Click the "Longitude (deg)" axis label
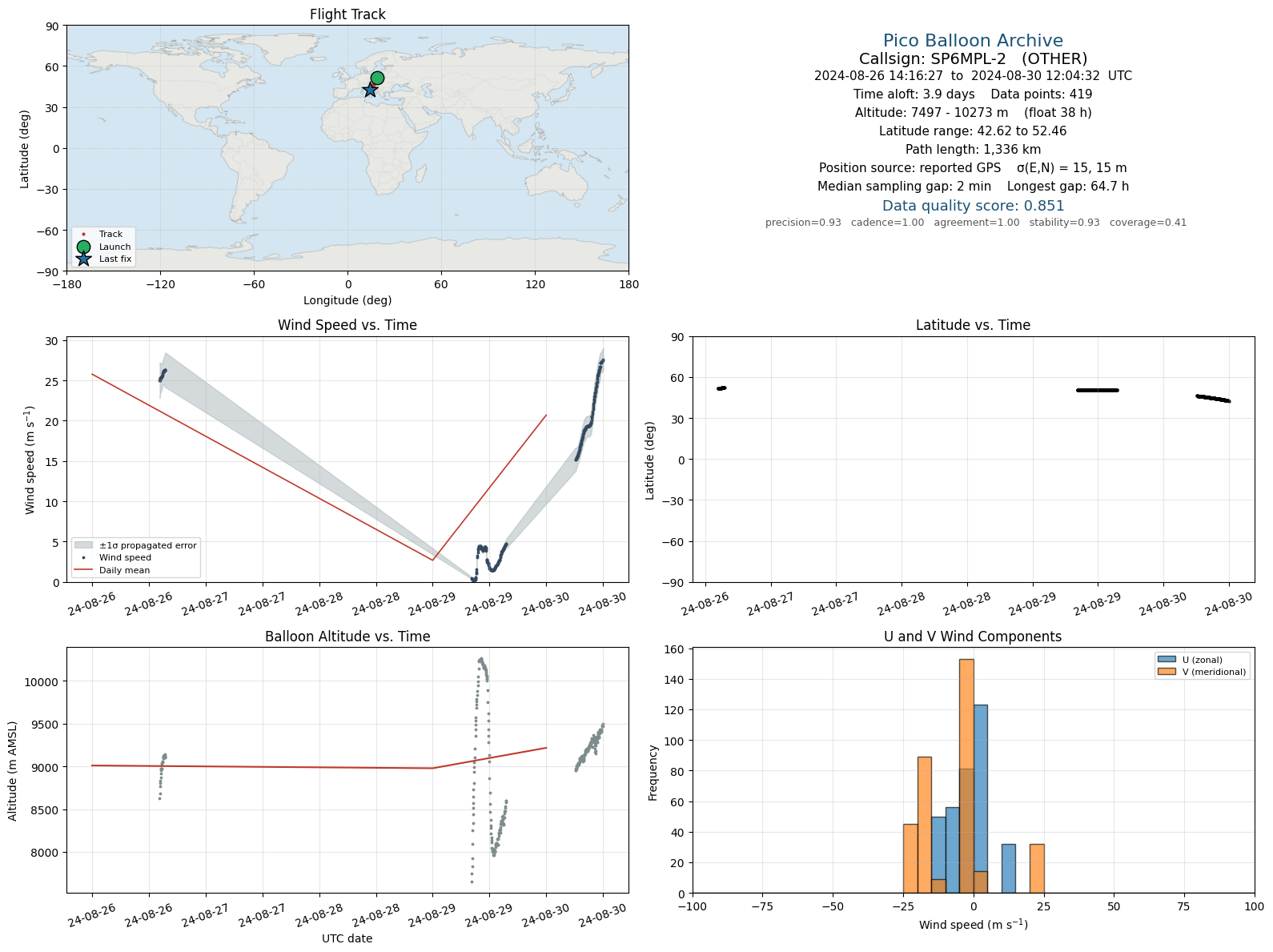The image size is (1273, 952). coord(347,300)
